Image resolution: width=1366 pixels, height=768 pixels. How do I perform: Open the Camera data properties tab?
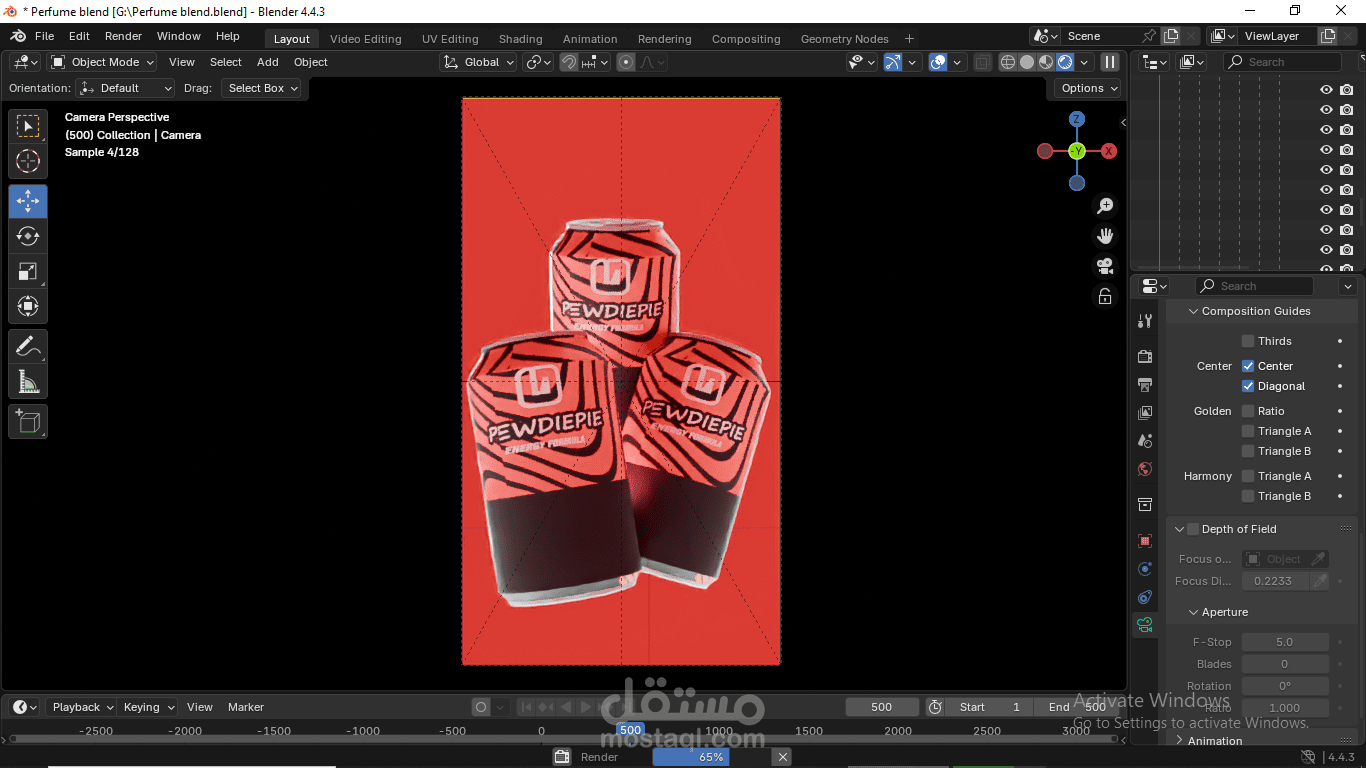(1145, 625)
